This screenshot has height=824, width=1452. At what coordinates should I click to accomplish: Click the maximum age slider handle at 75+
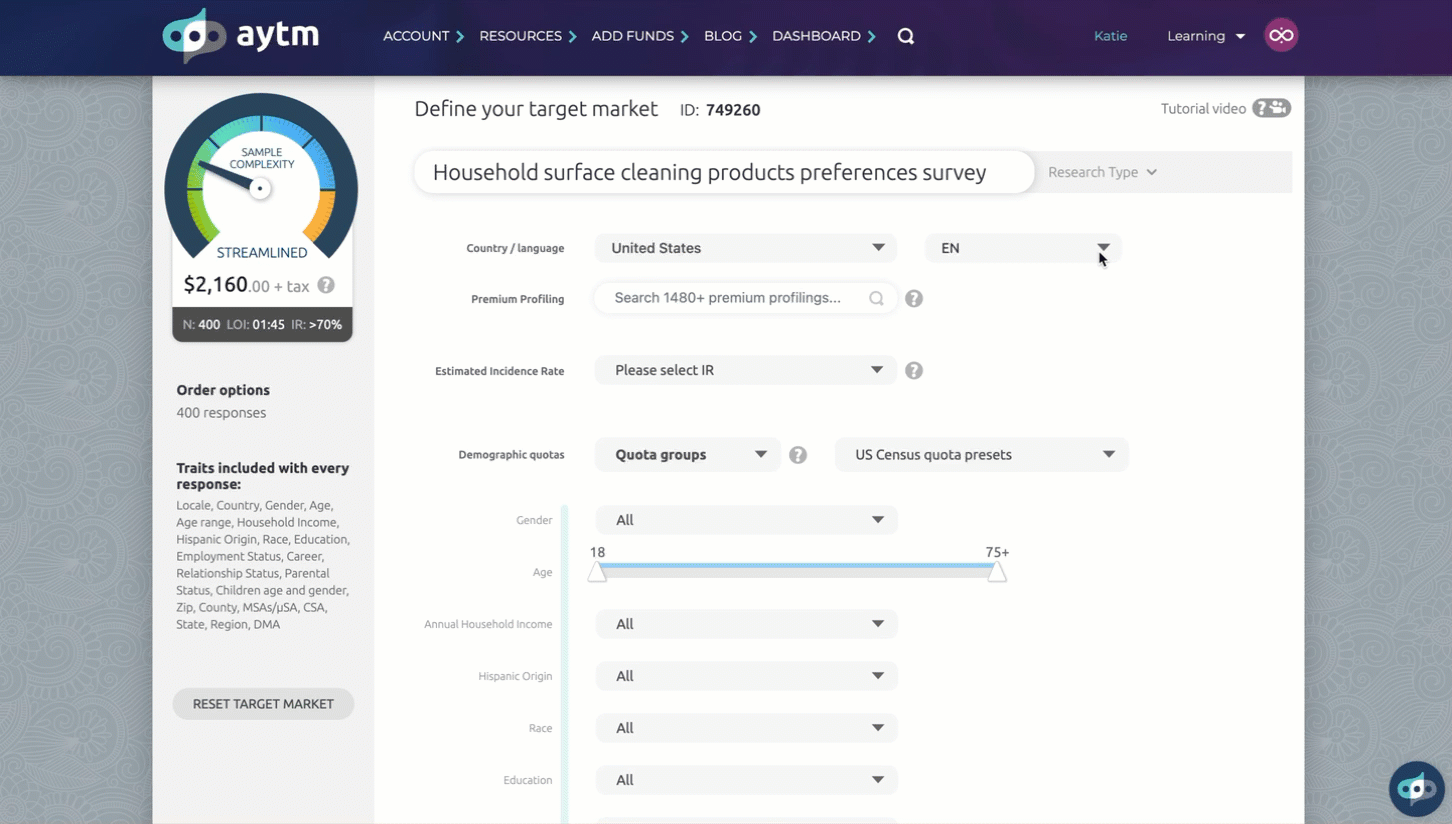click(x=996, y=572)
